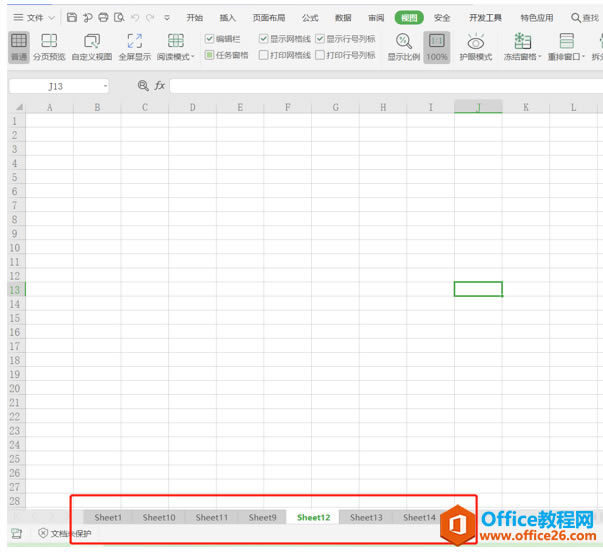Switch to the 数据 tab
The image size is (603, 553).
tap(343, 18)
